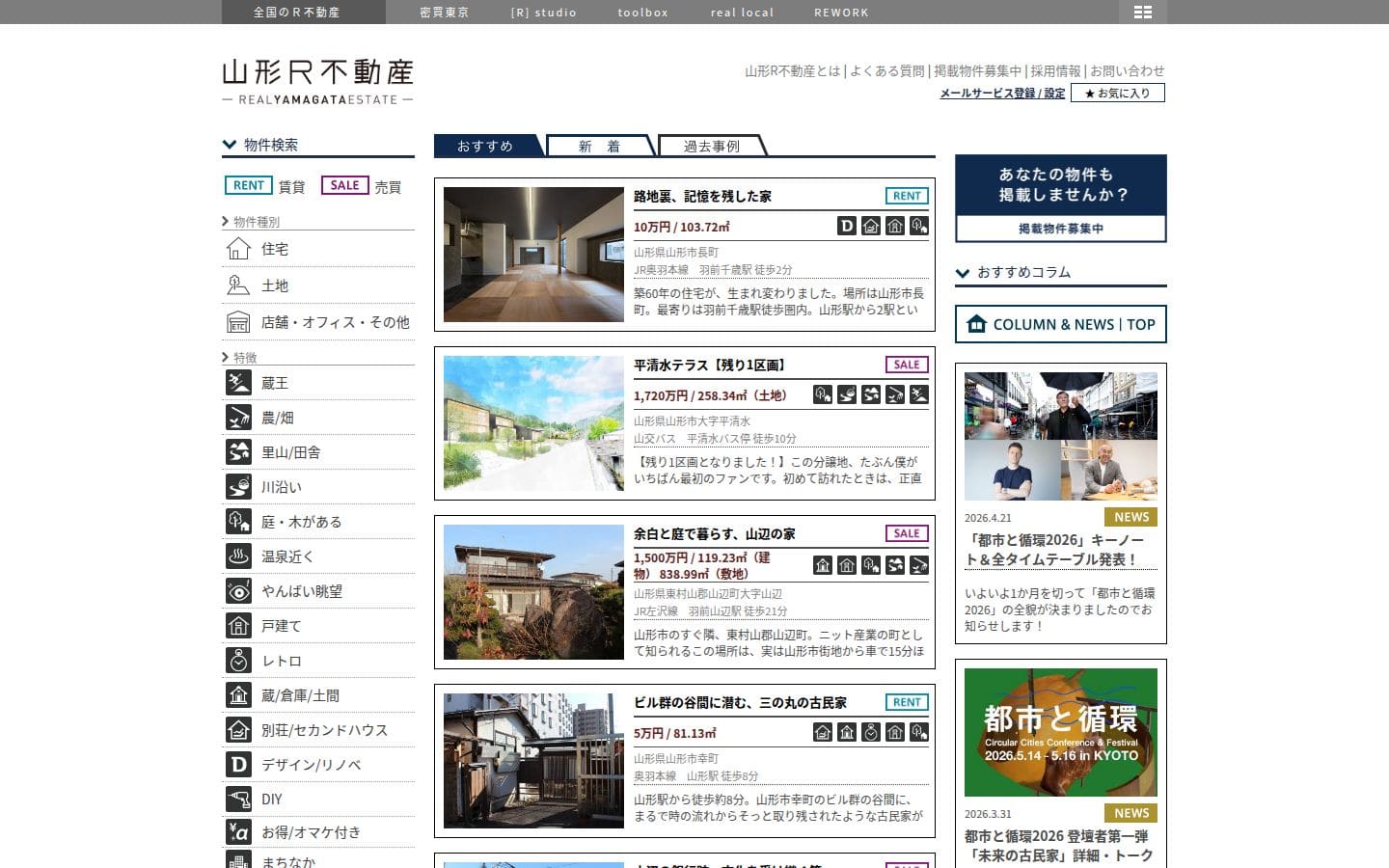Image resolution: width=1389 pixels, height=868 pixels.
Task: Filter by 戸建て house icon
Action: 238,626
